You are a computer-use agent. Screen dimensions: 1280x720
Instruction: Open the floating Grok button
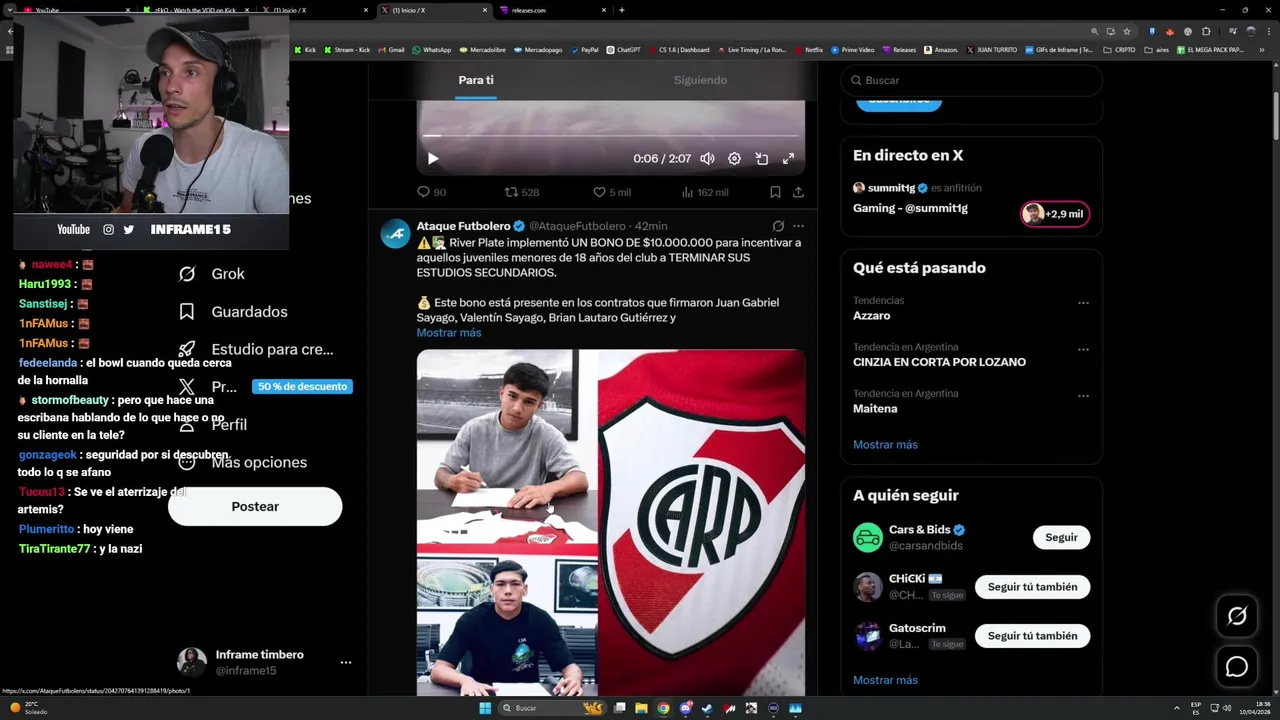pyautogui.click(x=1237, y=616)
